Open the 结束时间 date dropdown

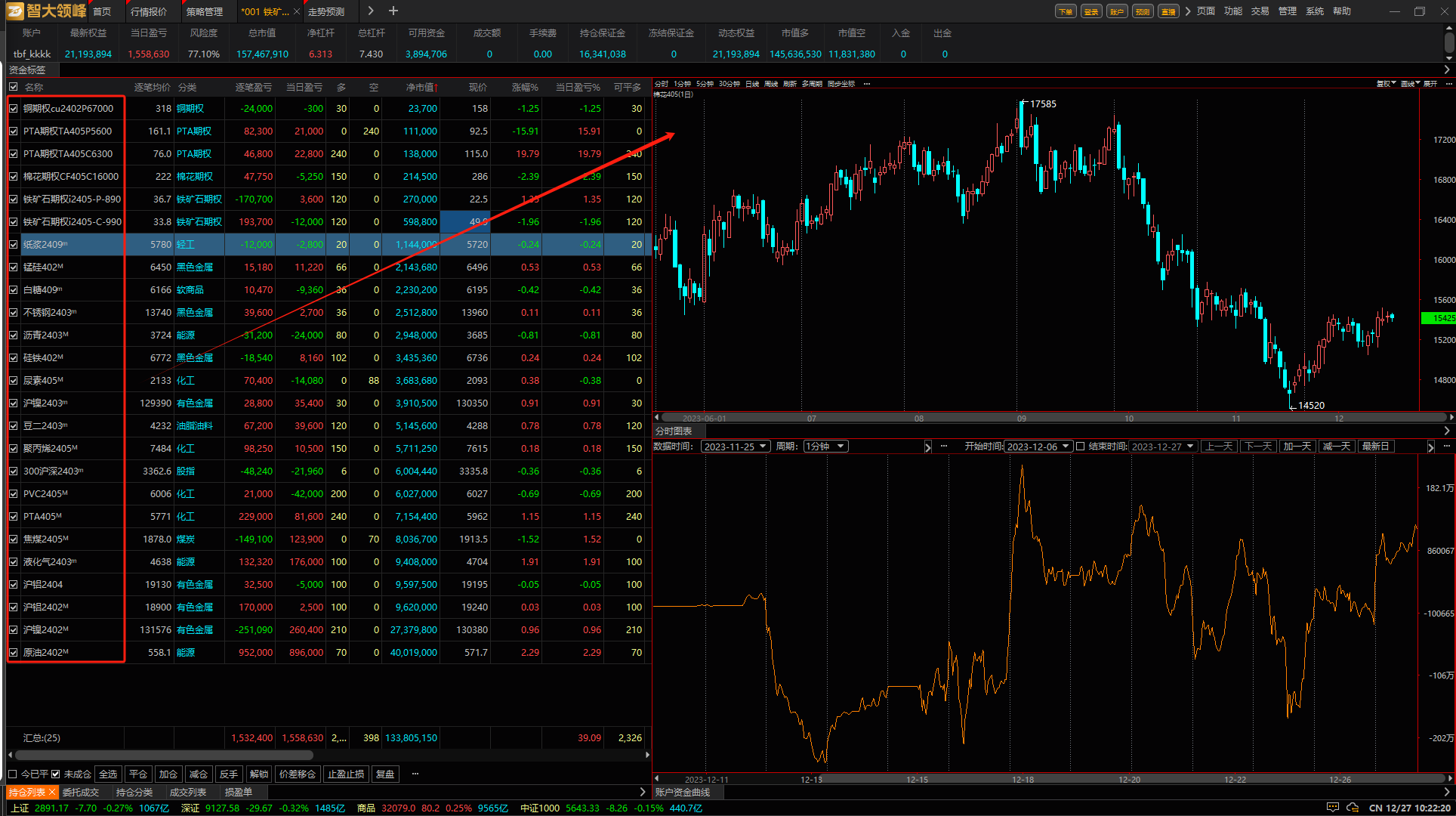1163,447
